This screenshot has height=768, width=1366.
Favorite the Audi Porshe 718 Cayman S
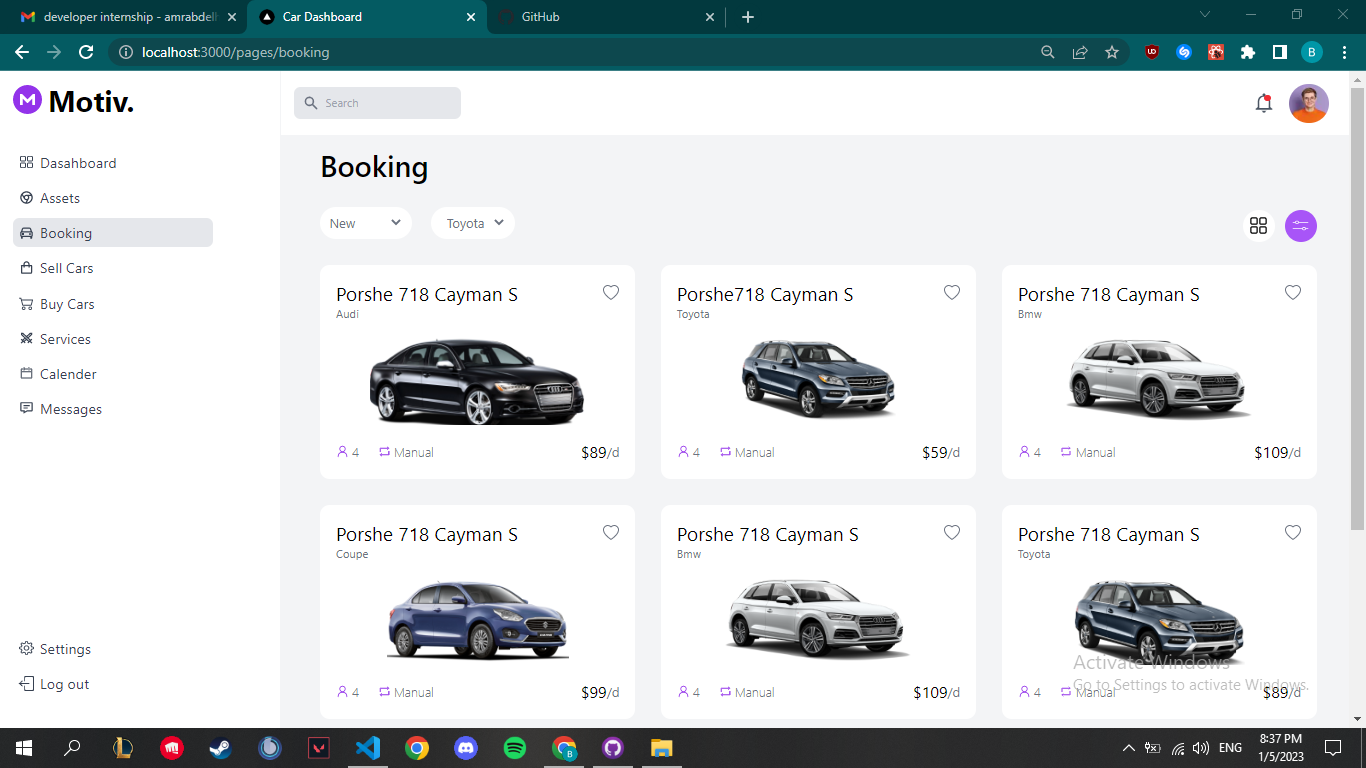click(611, 292)
